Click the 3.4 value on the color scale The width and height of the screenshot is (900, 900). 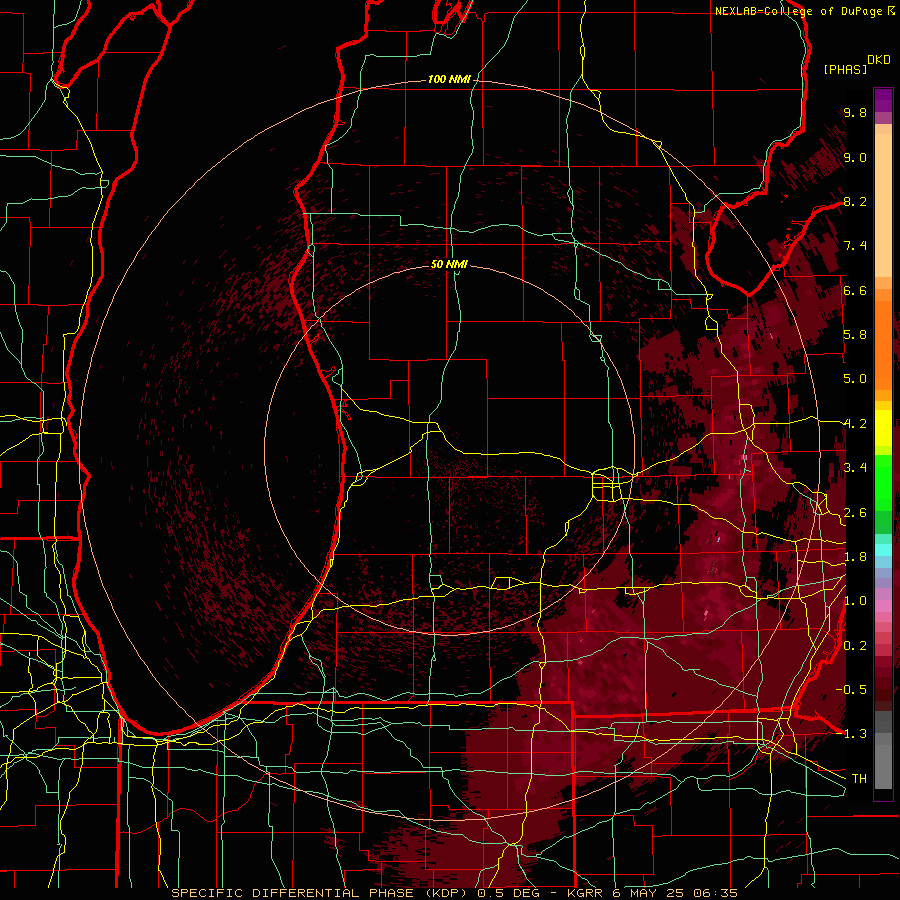coord(855,468)
